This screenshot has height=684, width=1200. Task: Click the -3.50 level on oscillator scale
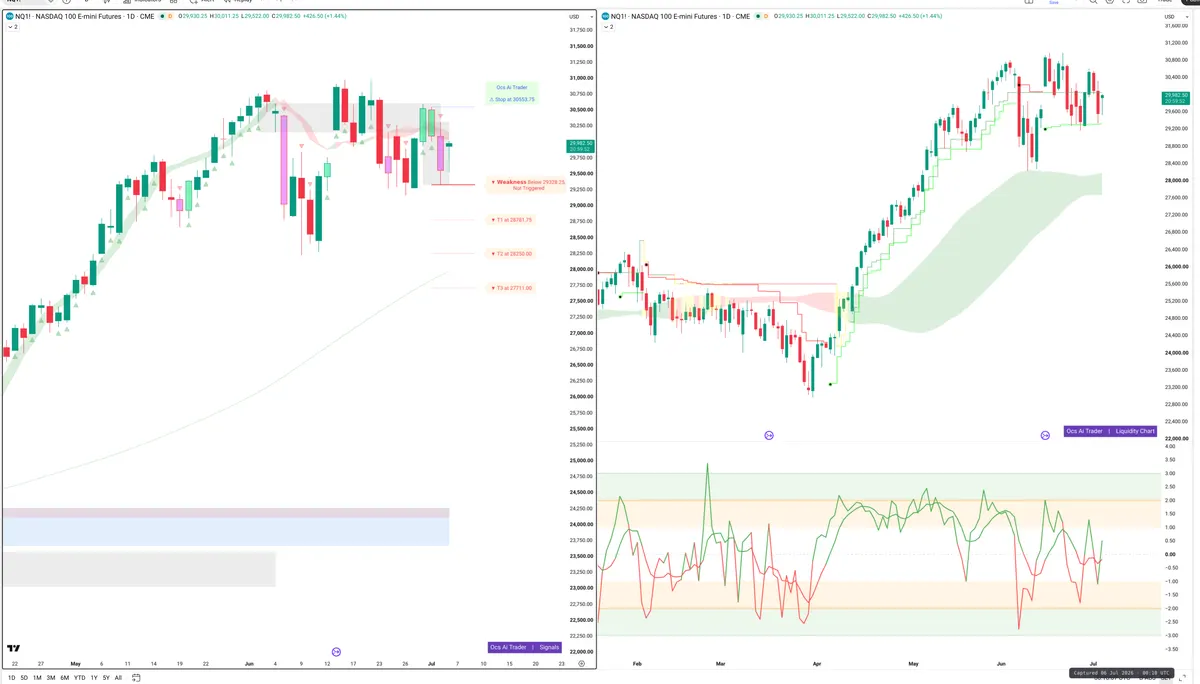[1169, 648]
